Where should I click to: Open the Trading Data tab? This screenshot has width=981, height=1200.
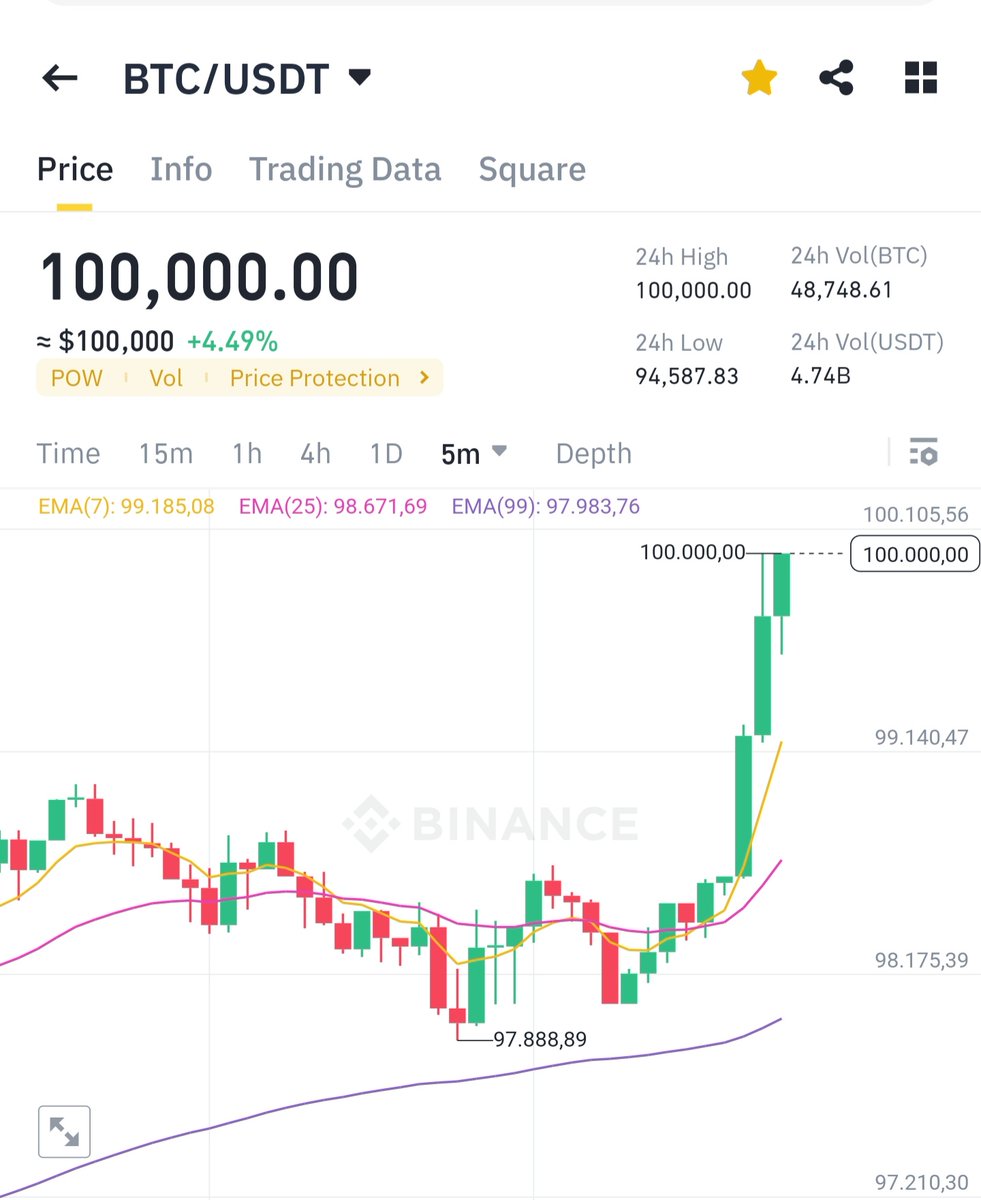coord(345,169)
